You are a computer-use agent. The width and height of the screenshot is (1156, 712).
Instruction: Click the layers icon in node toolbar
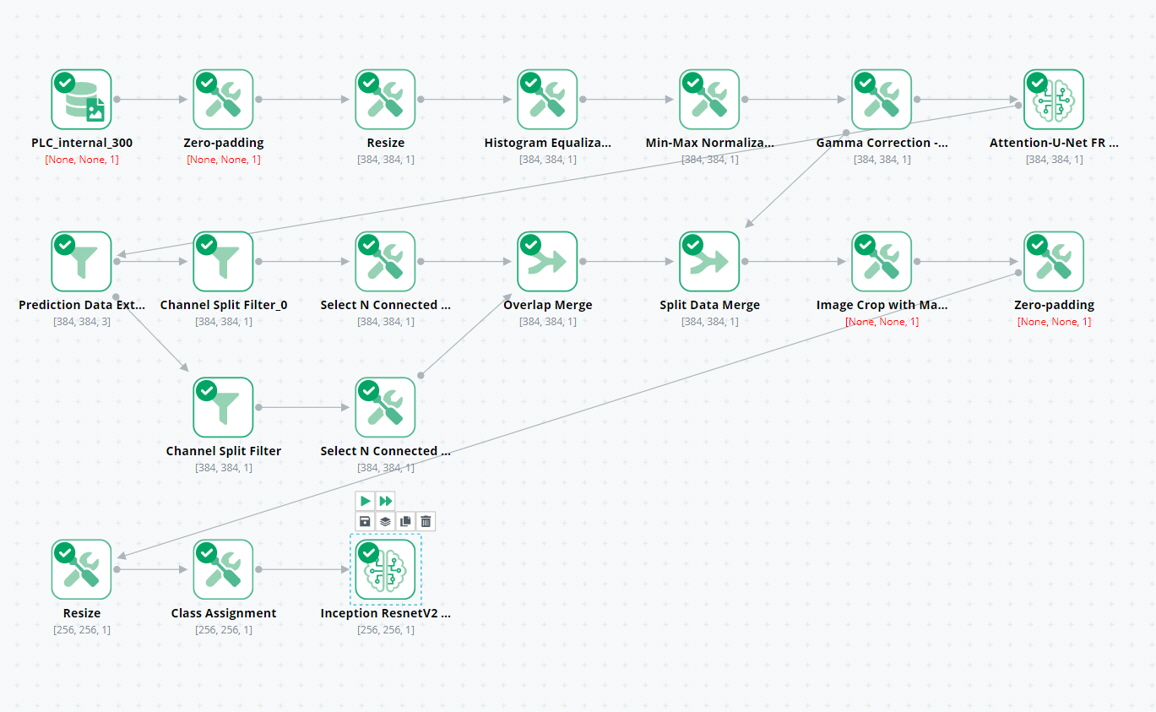pos(385,521)
